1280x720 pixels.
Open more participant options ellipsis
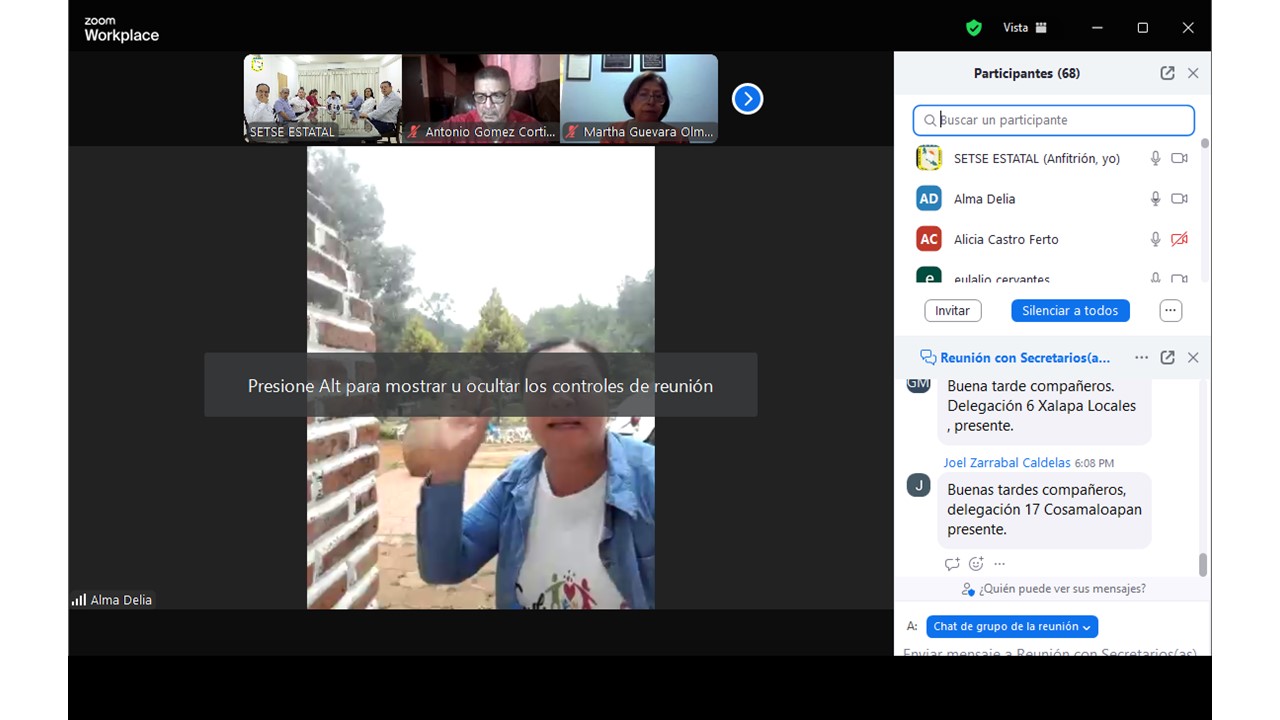coord(1170,311)
